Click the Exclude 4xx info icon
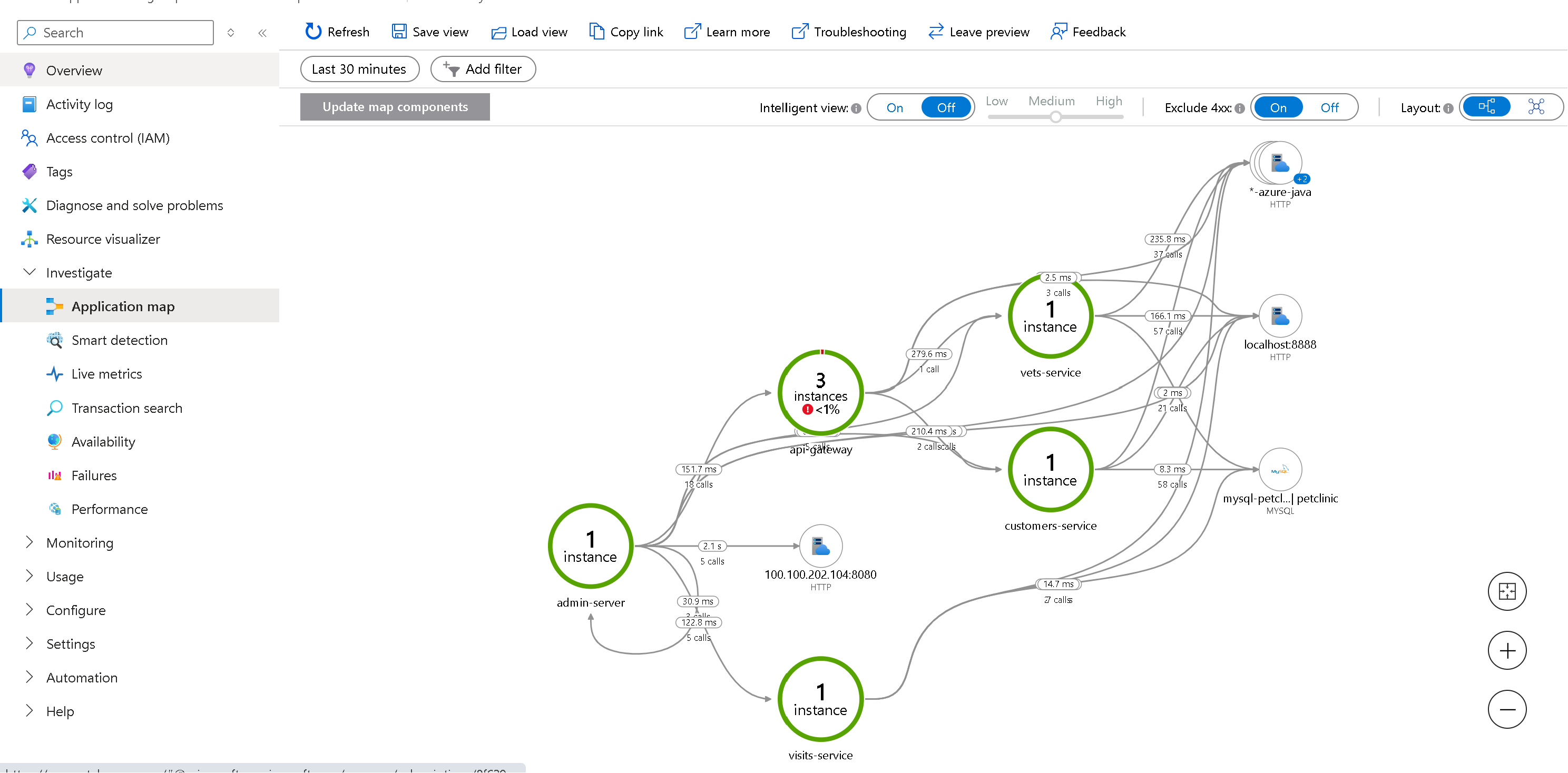The image size is (1568, 773). tap(1239, 108)
